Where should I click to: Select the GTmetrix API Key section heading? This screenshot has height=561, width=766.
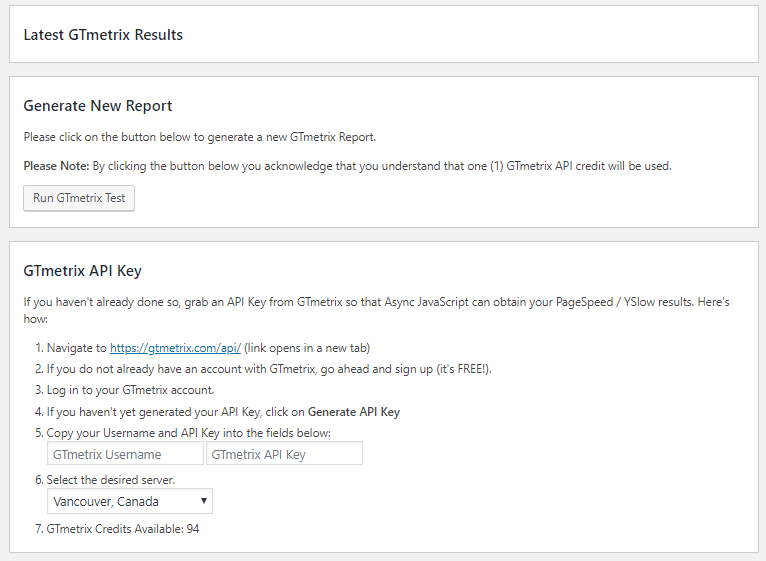click(x=83, y=270)
